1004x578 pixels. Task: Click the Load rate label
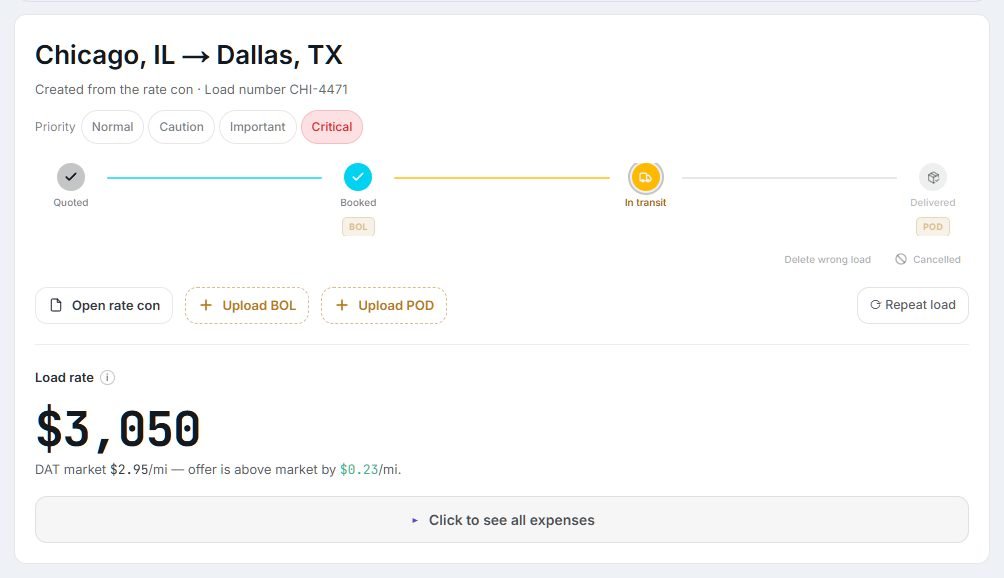point(64,378)
